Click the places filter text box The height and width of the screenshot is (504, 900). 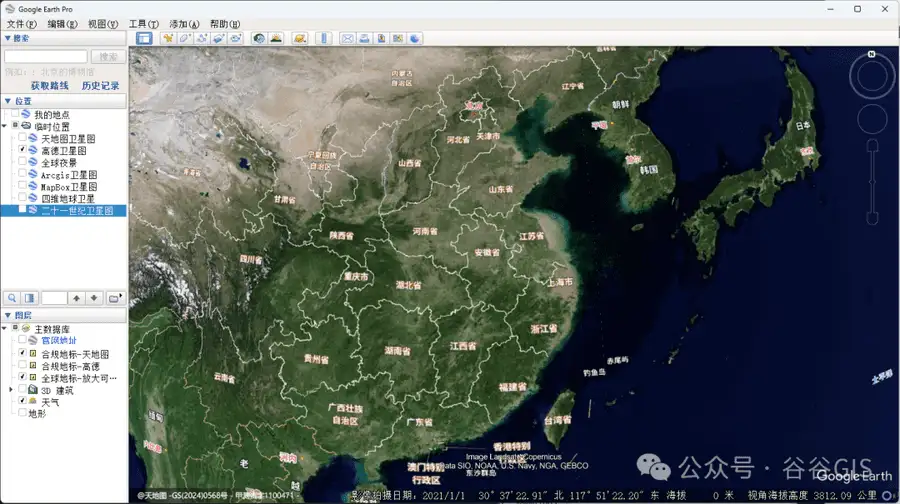coord(54,298)
